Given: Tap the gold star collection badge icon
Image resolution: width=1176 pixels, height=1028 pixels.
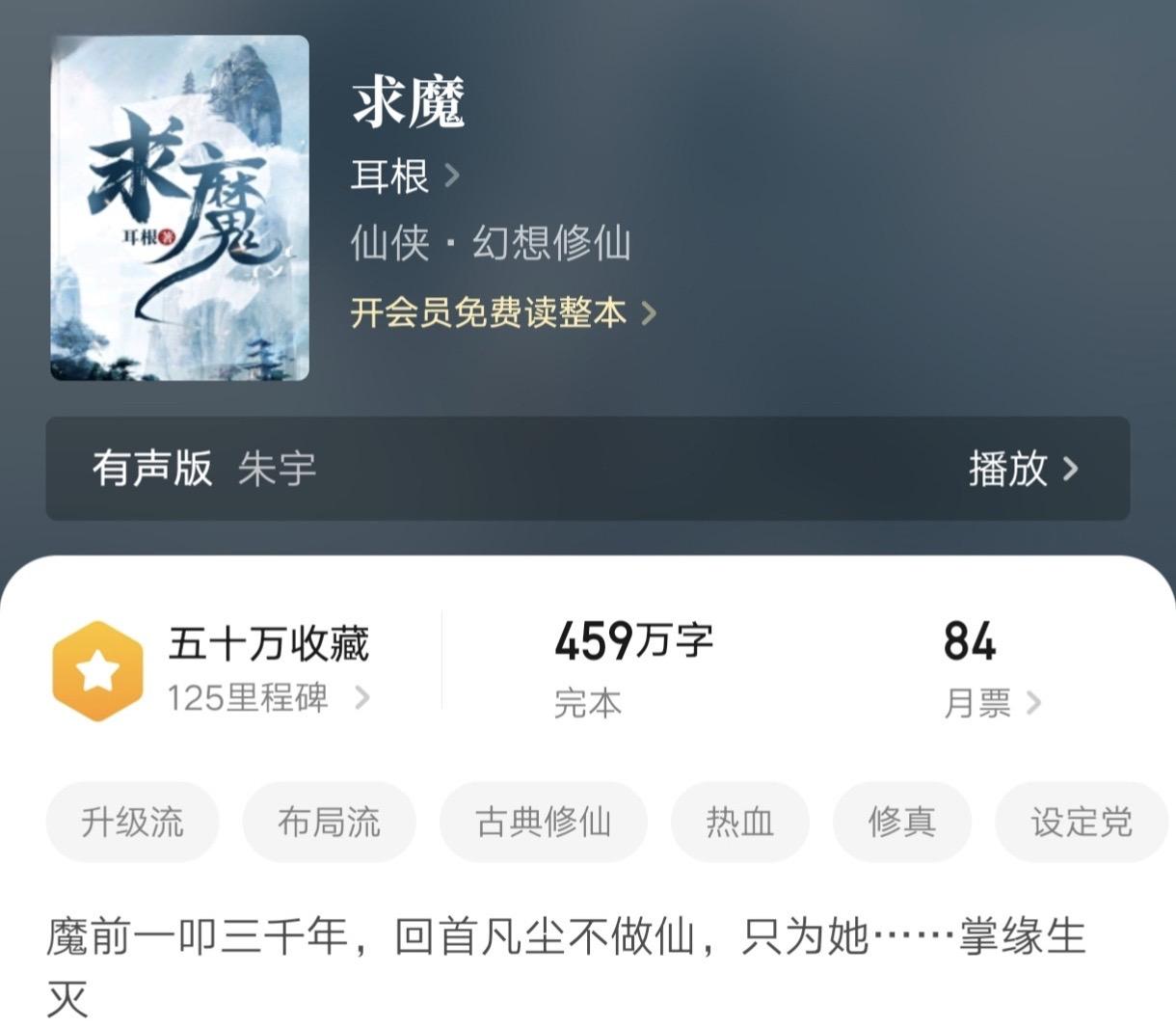Looking at the screenshot, I should [97, 670].
